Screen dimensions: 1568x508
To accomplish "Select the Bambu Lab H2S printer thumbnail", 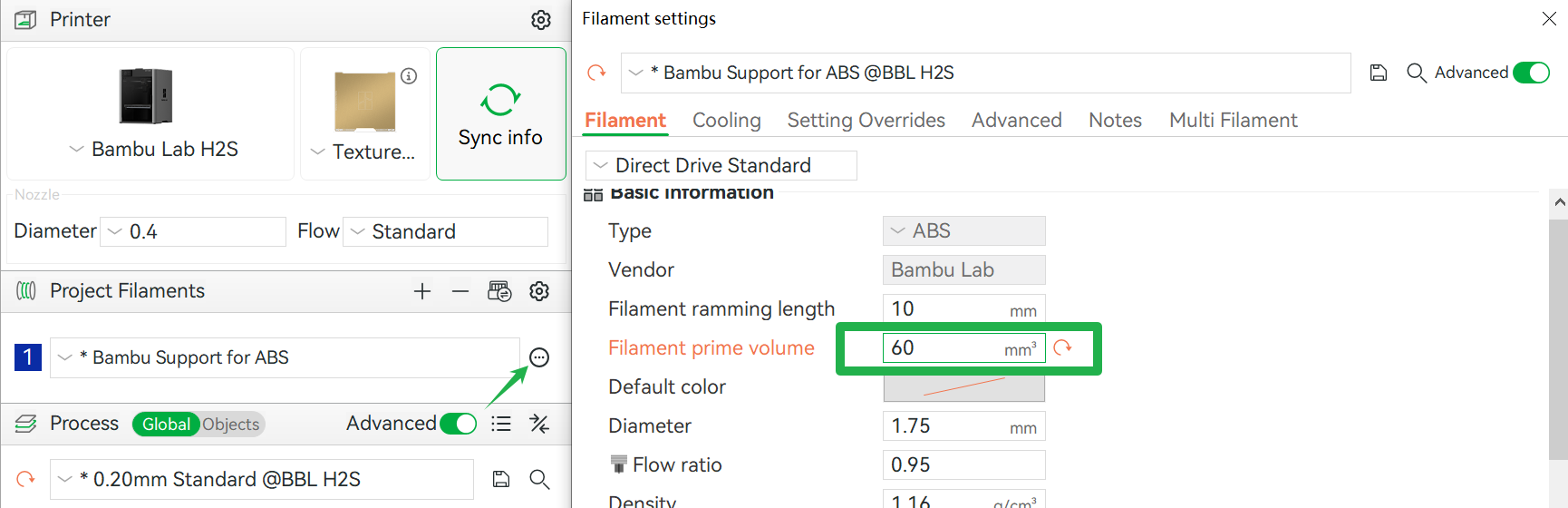I will [x=146, y=95].
